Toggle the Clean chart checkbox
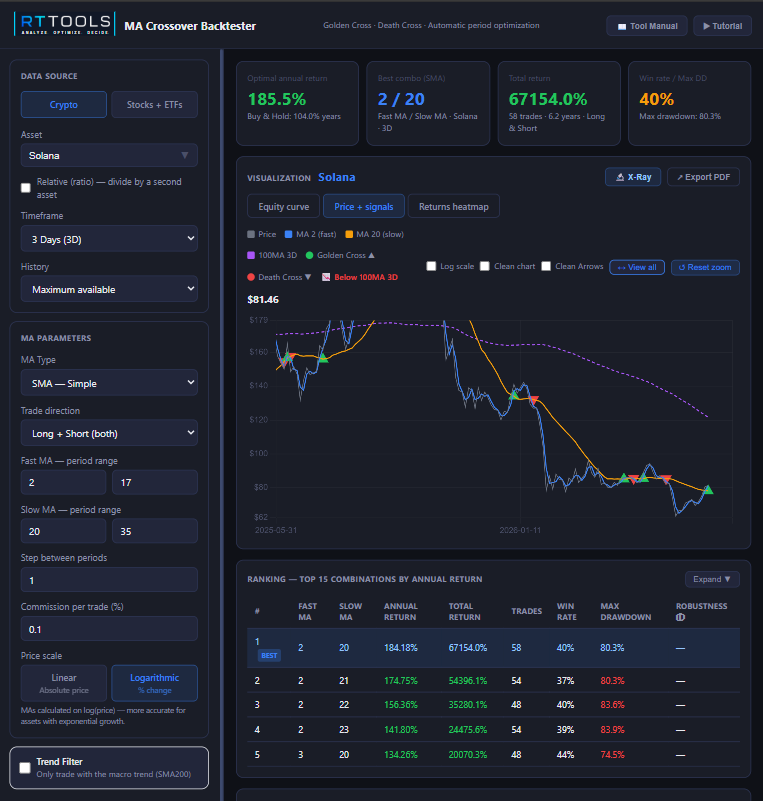Image resolution: width=763 pixels, height=801 pixels. coord(485,267)
